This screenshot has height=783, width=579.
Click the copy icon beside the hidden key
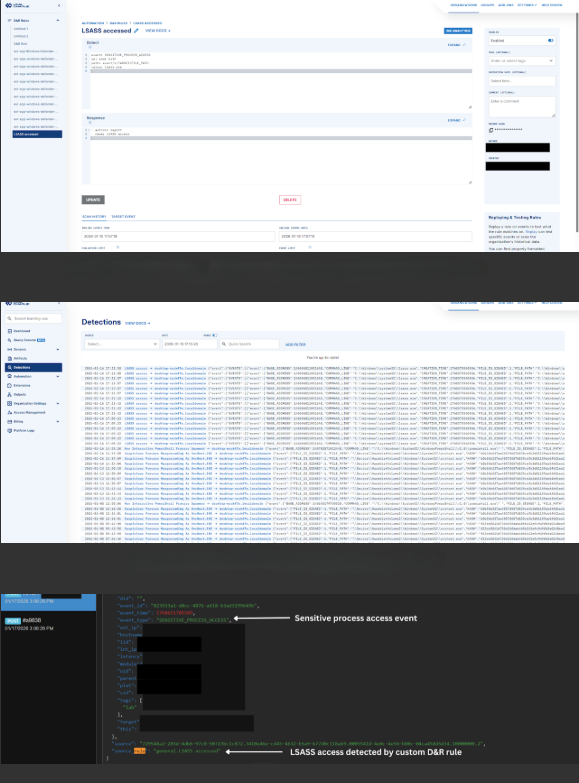click(491, 130)
